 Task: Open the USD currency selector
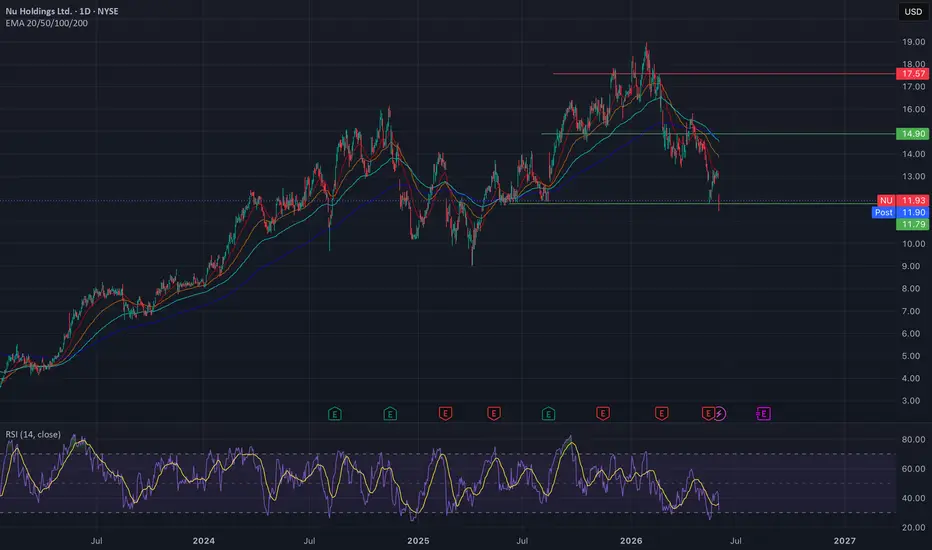coord(913,11)
